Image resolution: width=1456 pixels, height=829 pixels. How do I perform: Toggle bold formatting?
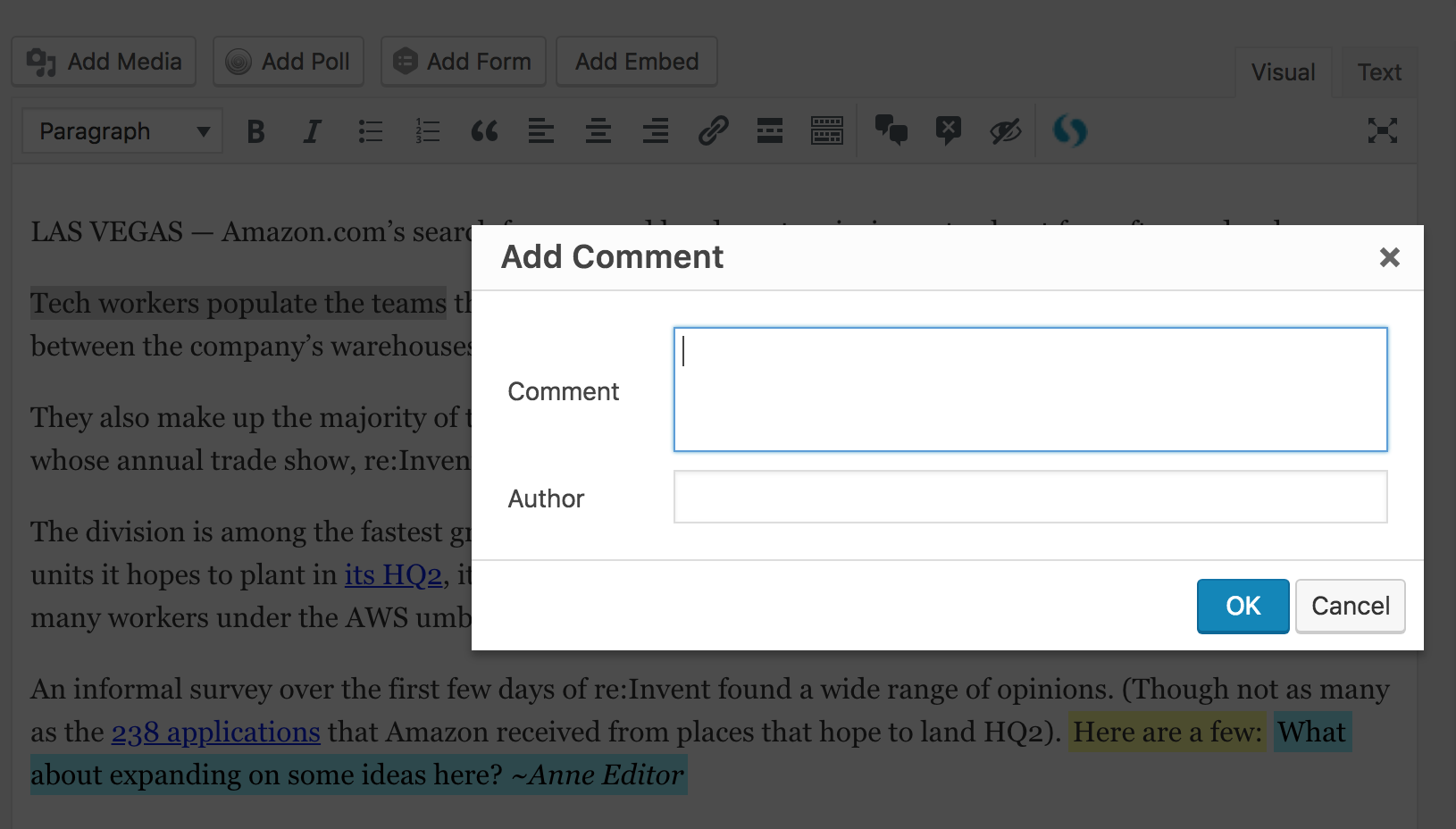click(x=255, y=131)
